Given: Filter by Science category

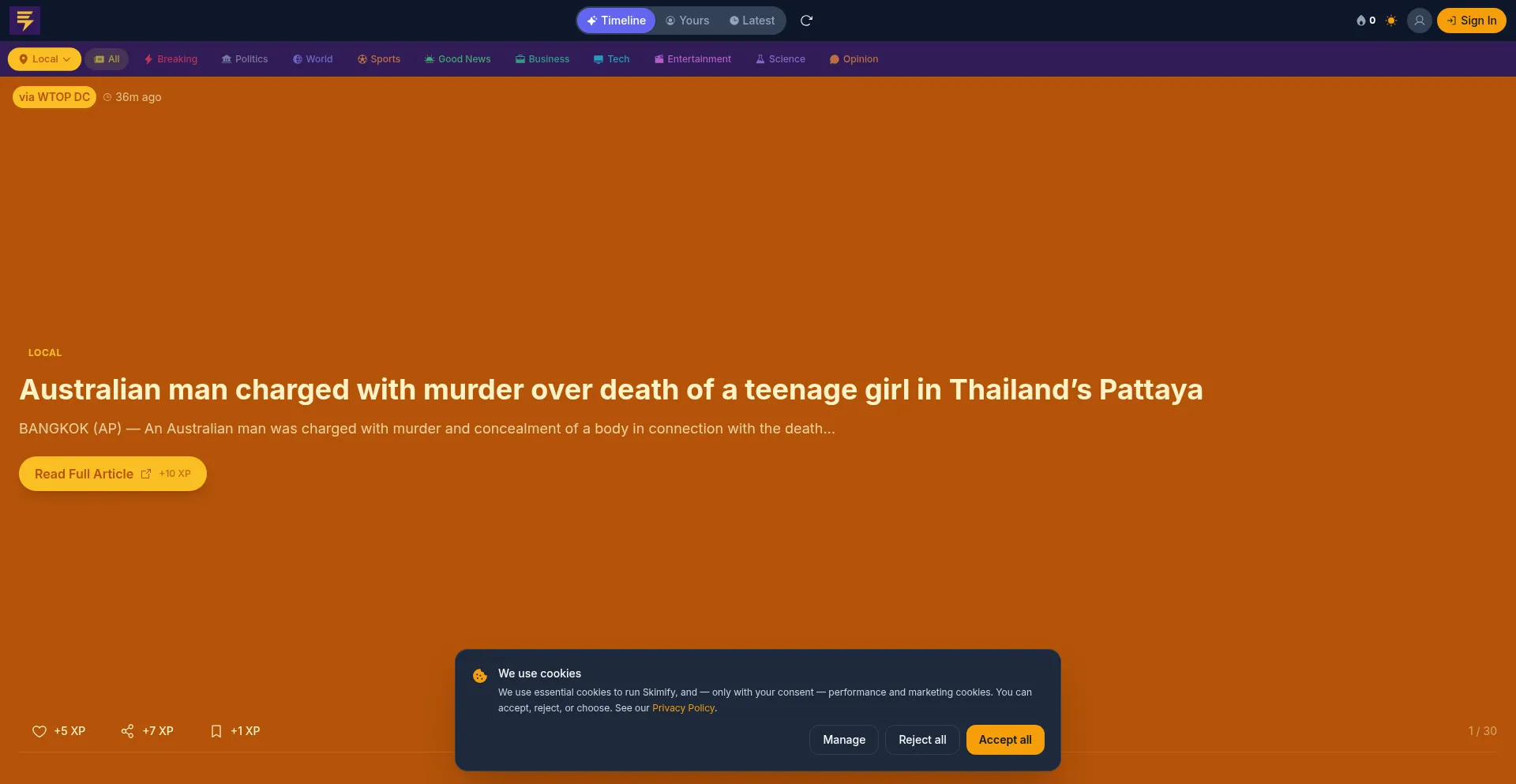Looking at the screenshot, I should pos(780,59).
